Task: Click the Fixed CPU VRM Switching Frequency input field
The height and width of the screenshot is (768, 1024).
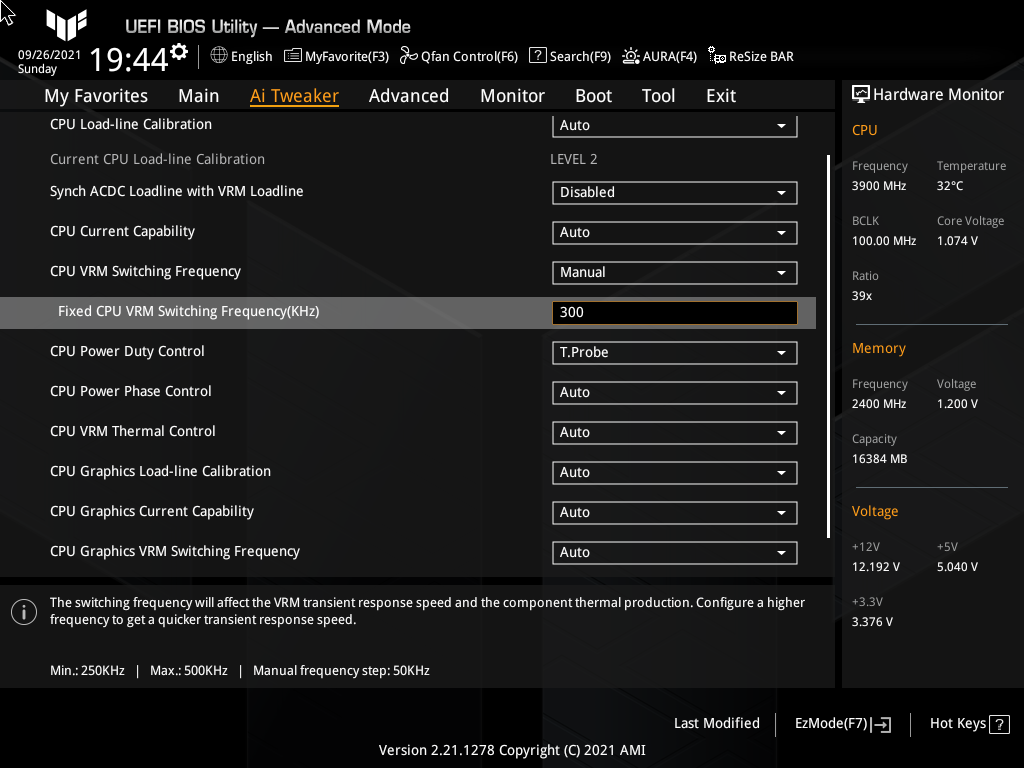Action: click(674, 312)
